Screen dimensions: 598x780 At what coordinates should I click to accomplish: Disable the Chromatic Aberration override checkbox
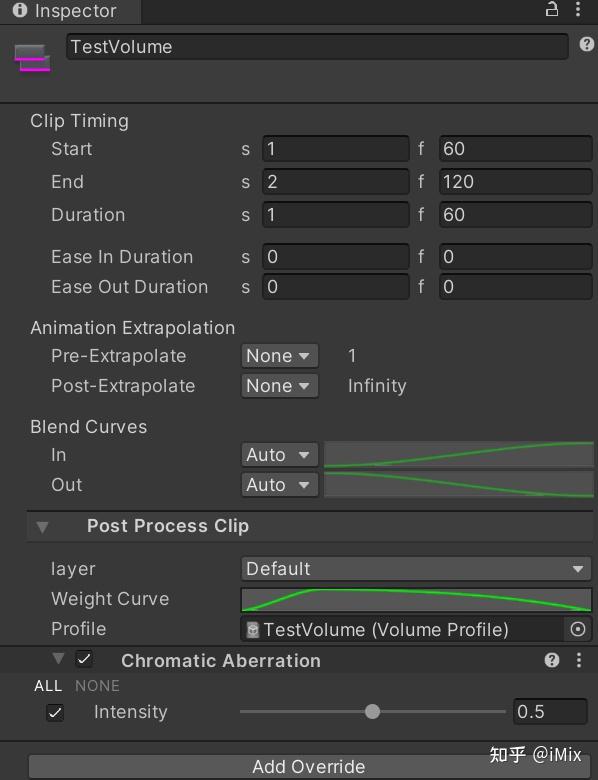[x=84, y=660]
